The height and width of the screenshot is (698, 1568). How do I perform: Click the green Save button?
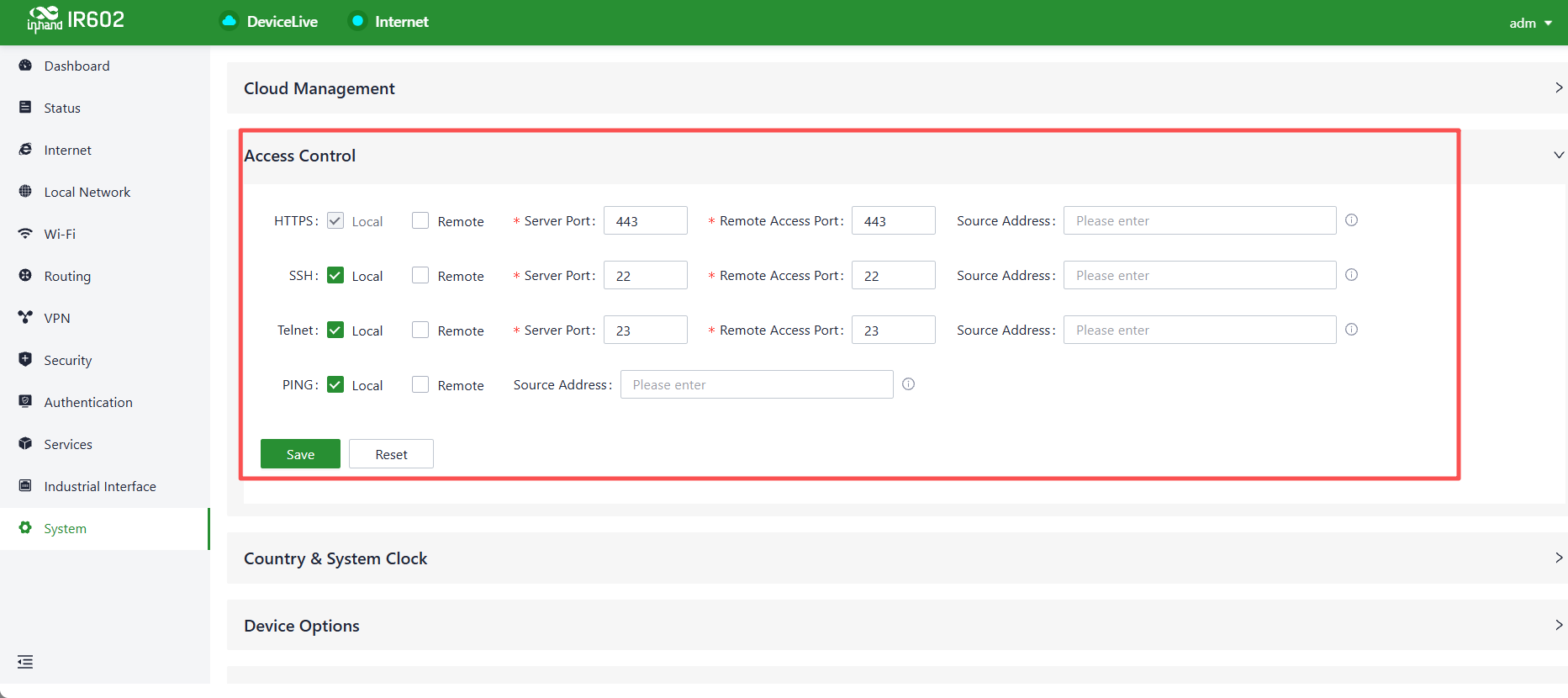(x=300, y=454)
